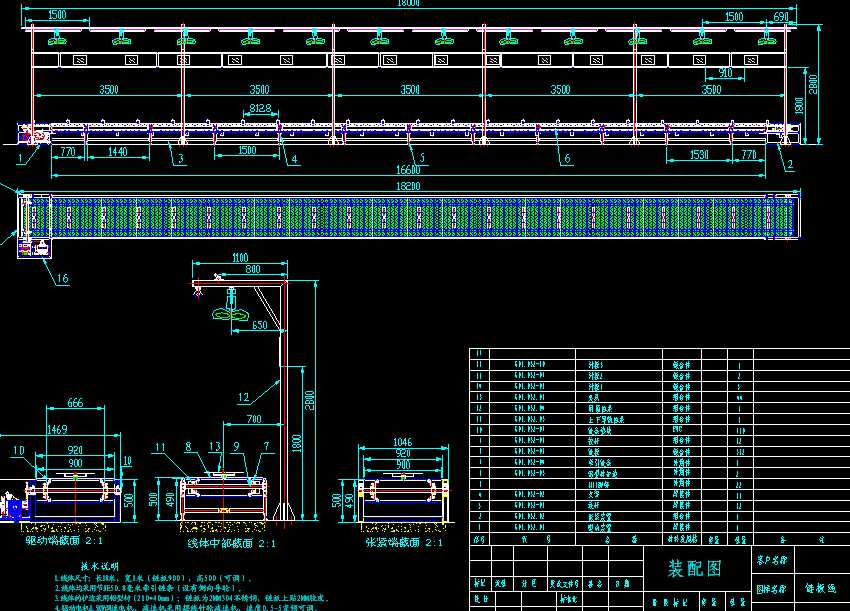The width and height of the screenshot is (850, 611).
Task: Click technical note line 2 about 牵引链条
Action: (147, 588)
